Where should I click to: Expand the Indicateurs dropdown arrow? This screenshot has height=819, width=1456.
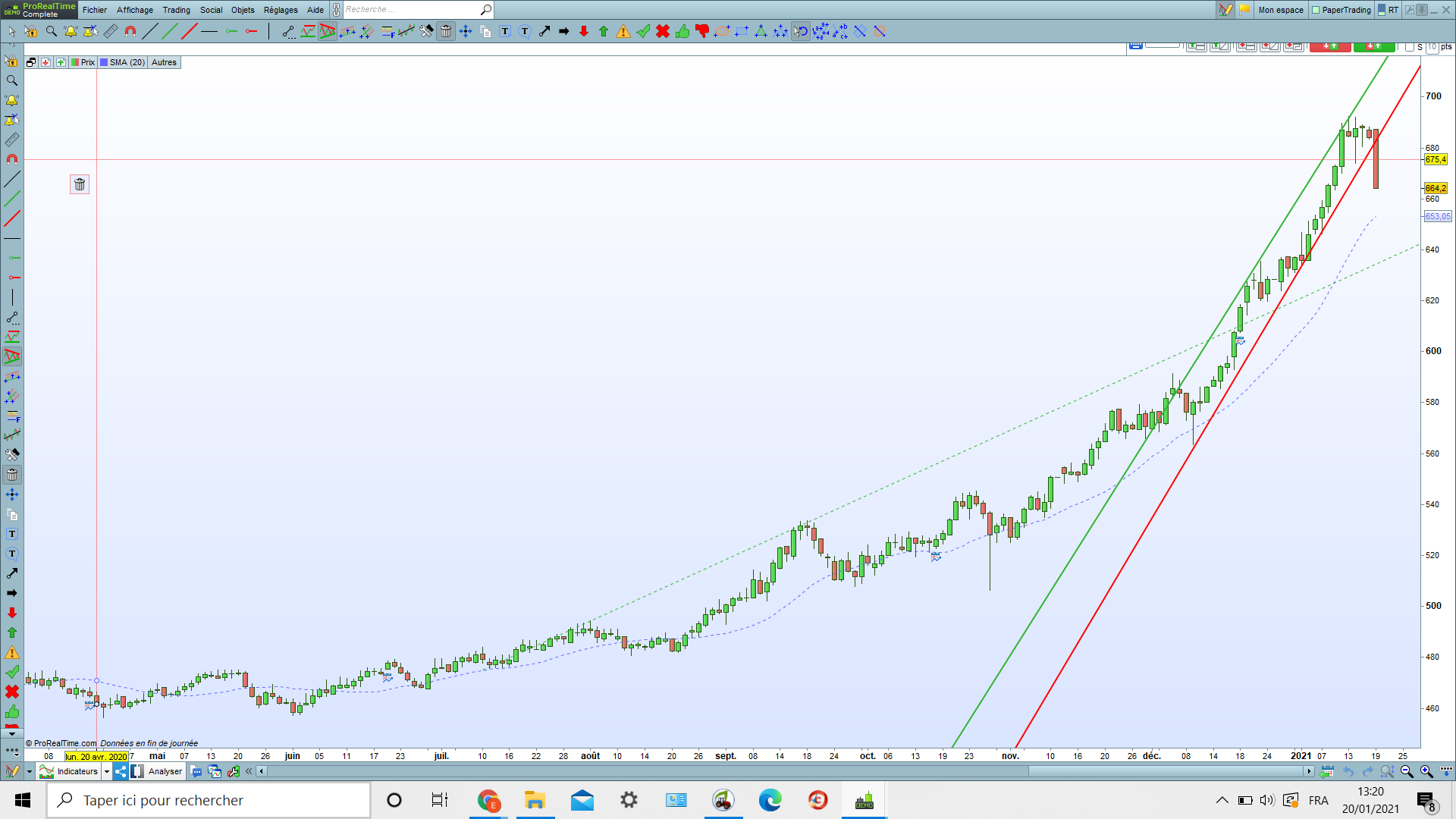107,771
